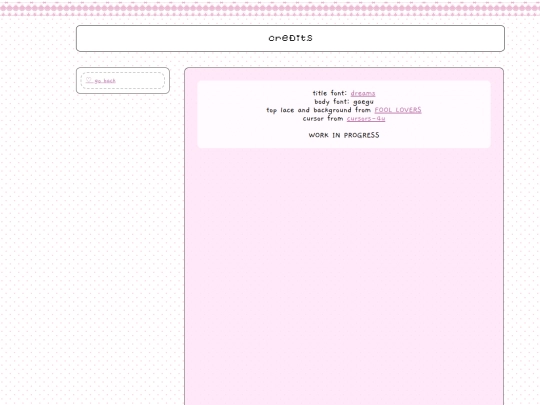Image resolution: width=540 pixels, height=405 pixels.
Task: Open the cursors-4u link
Action: click(x=366, y=118)
